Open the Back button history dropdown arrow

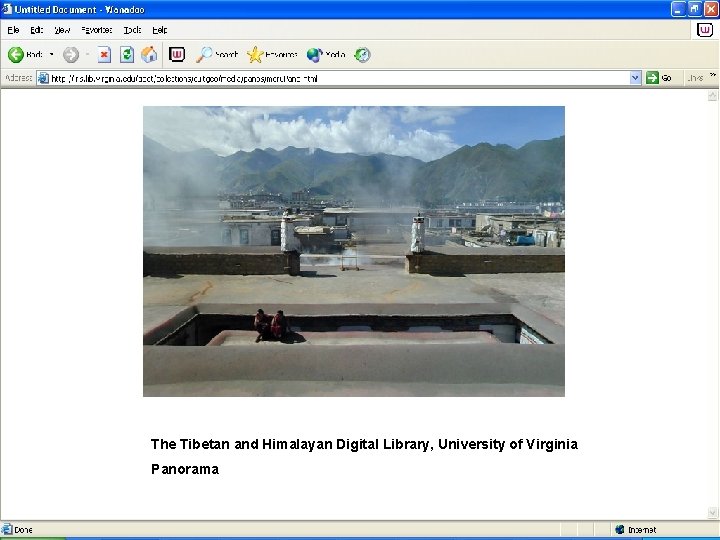pyautogui.click(x=51, y=54)
